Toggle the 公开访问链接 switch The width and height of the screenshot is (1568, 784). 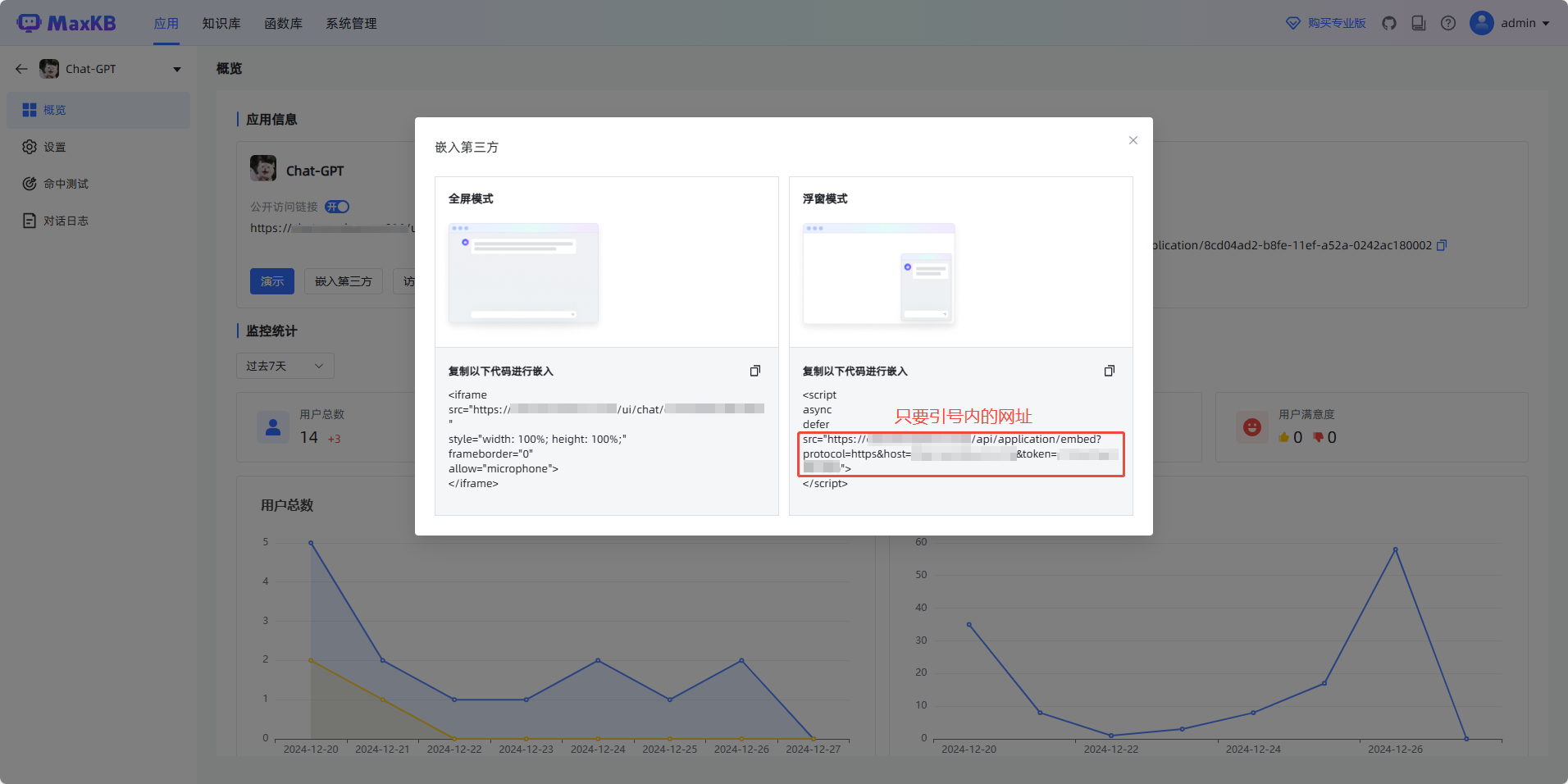[337, 207]
